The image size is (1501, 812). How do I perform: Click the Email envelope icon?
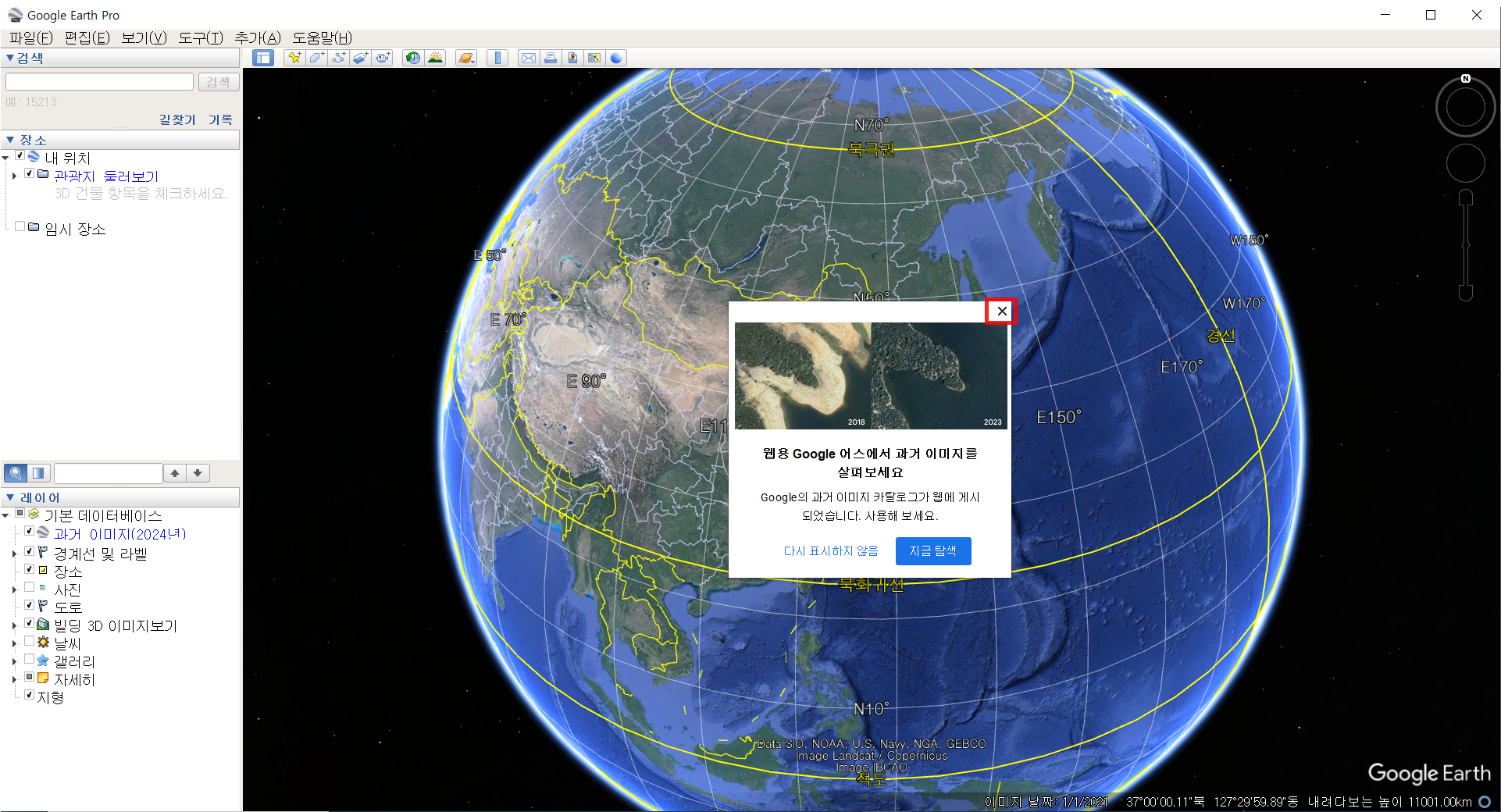click(529, 58)
